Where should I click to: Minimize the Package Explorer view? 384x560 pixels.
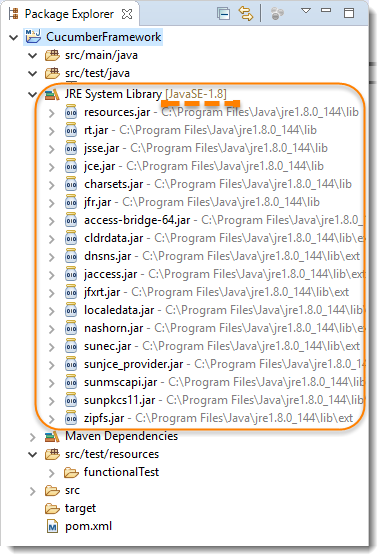(326, 11)
